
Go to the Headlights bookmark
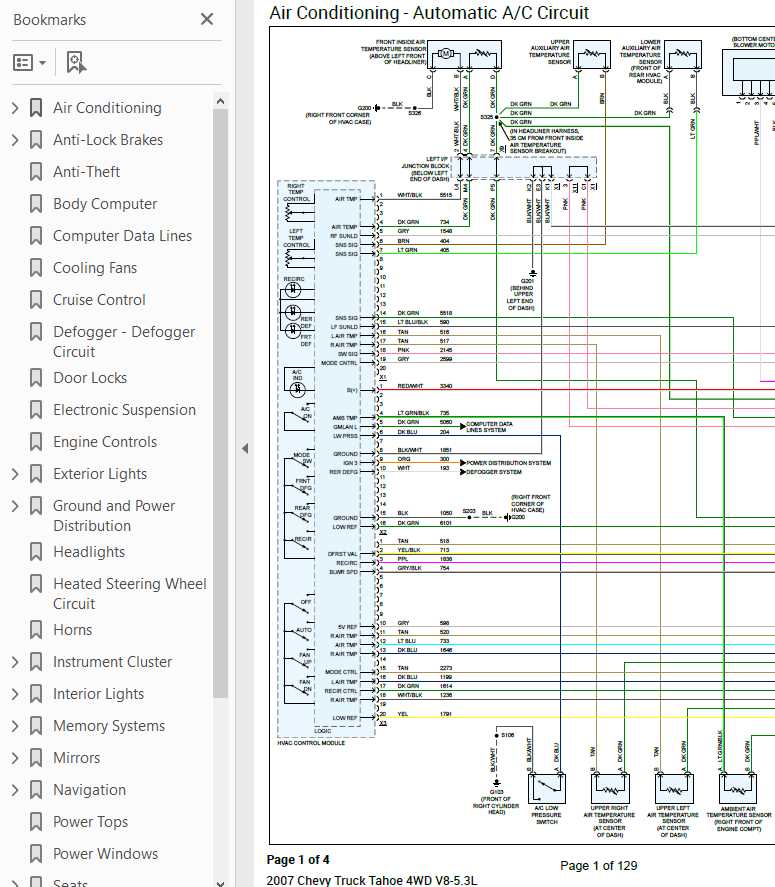click(x=89, y=552)
